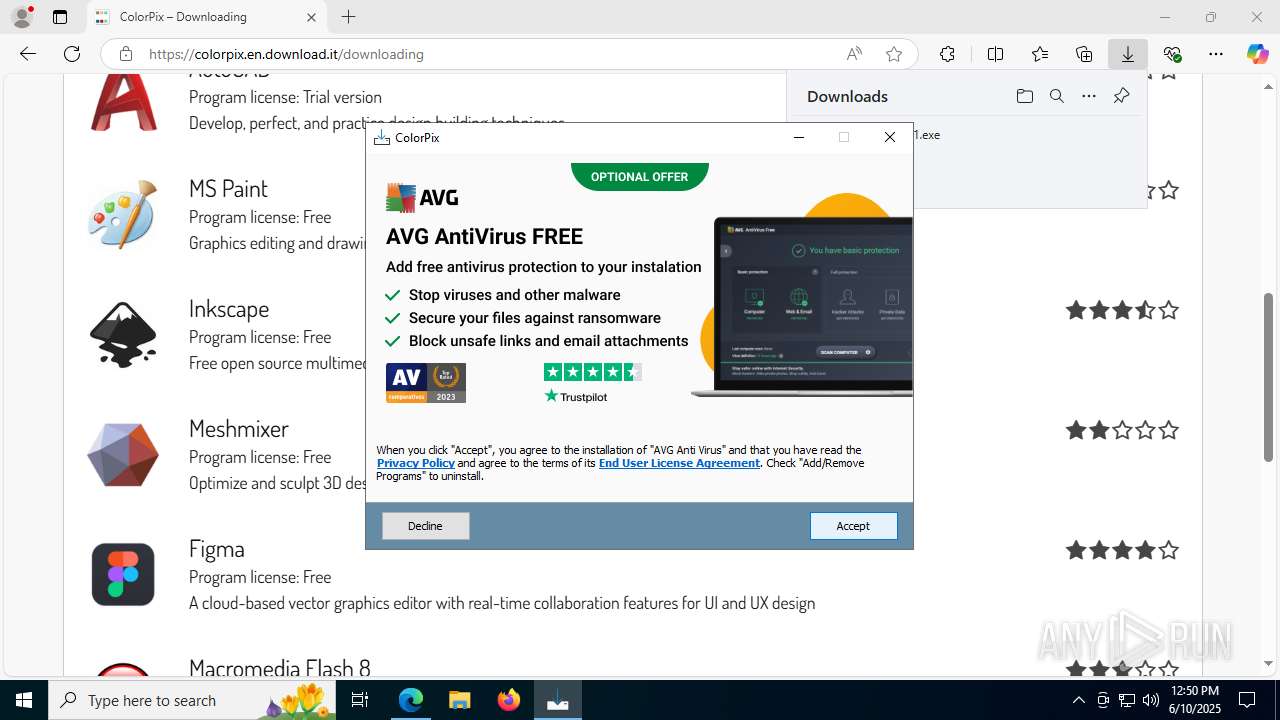
Task: Open More options in Downloads panel
Action: [x=1089, y=96]
